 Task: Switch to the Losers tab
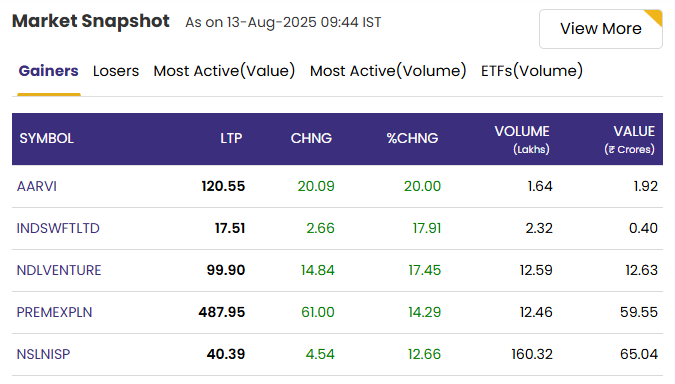pyautogui.click(x=116, y=71)
